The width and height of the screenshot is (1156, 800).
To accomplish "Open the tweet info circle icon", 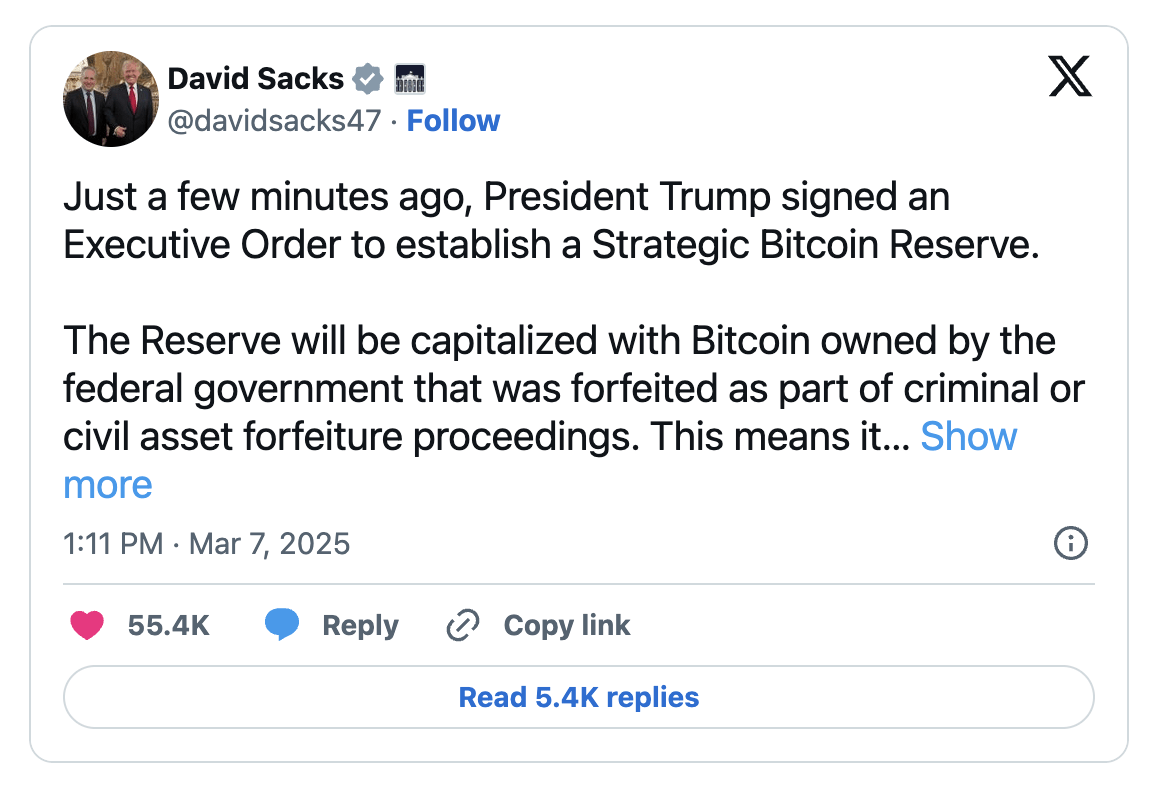I will coord(1070,544).
